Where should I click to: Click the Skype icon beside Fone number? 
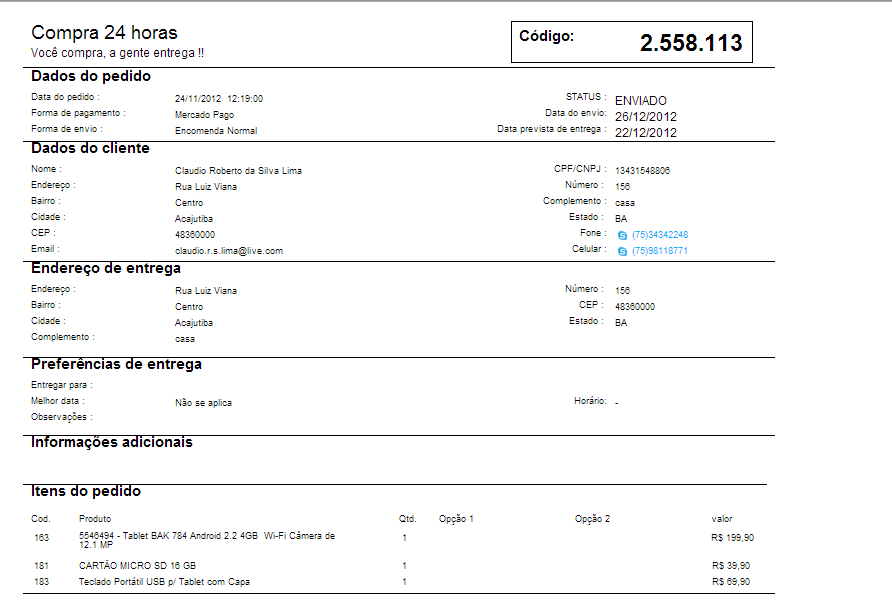(x=622, y=236)
